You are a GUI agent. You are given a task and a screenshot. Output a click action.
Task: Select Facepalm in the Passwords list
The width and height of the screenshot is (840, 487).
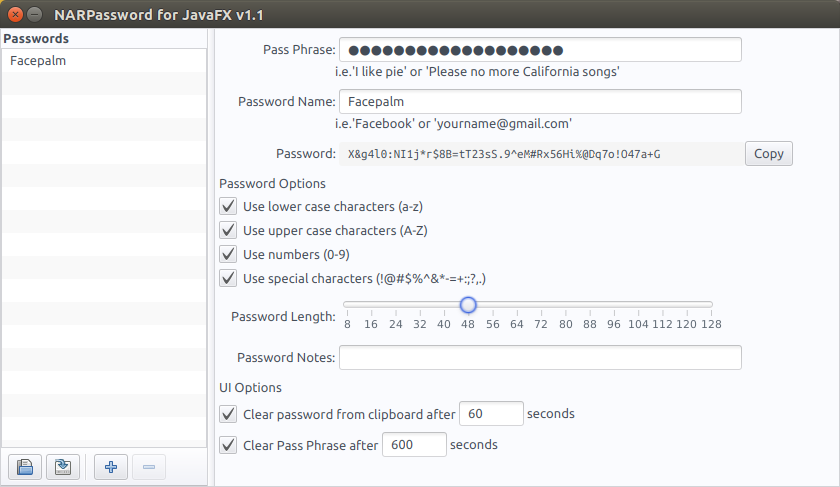point(38,61)
